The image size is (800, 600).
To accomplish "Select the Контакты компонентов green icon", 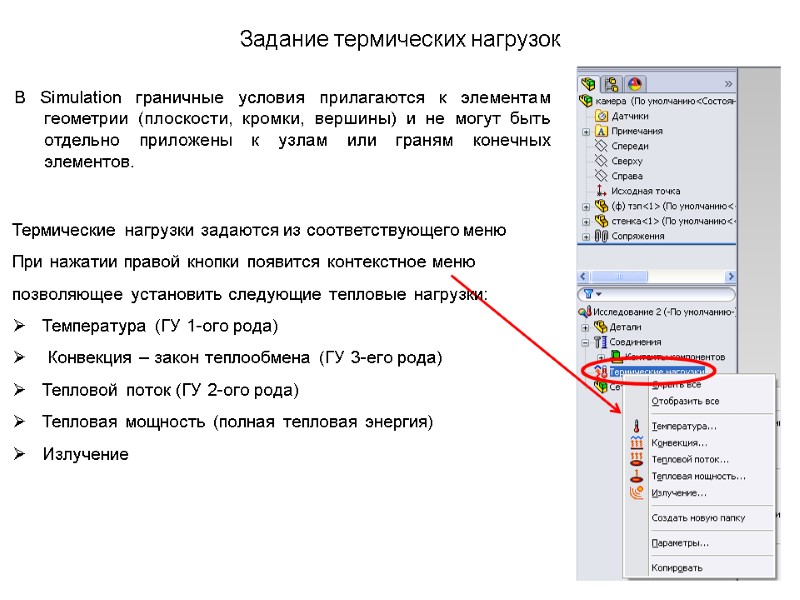I will coord(616,356).
